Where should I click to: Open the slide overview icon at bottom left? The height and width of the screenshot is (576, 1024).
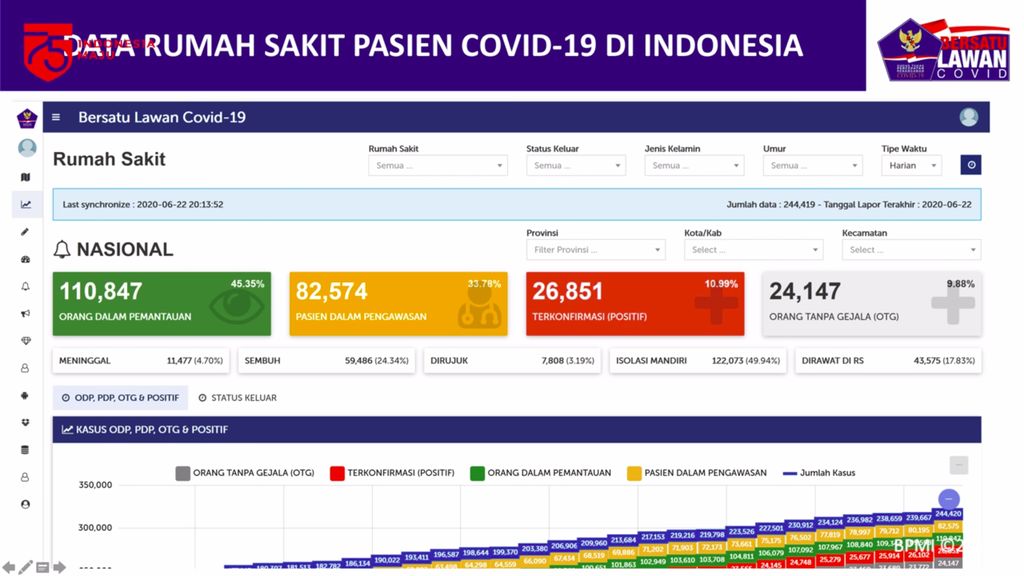point(42,568)
